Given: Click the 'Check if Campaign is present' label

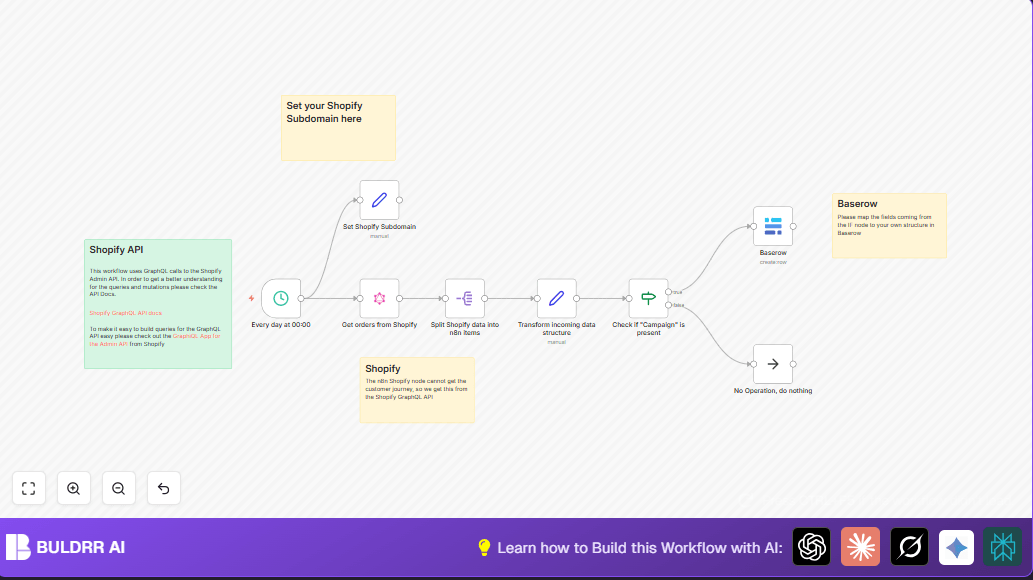Looking at the screenshot, I should click(x=648, y=329).
